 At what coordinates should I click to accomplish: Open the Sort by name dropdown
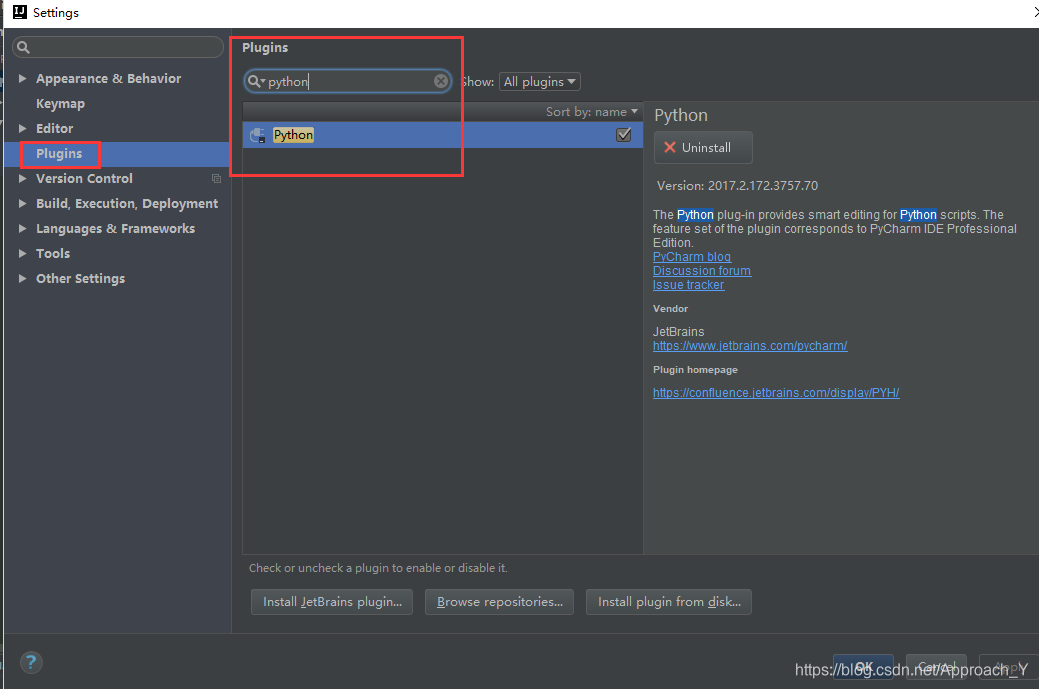pyautogui.click(x=591, y=112)
